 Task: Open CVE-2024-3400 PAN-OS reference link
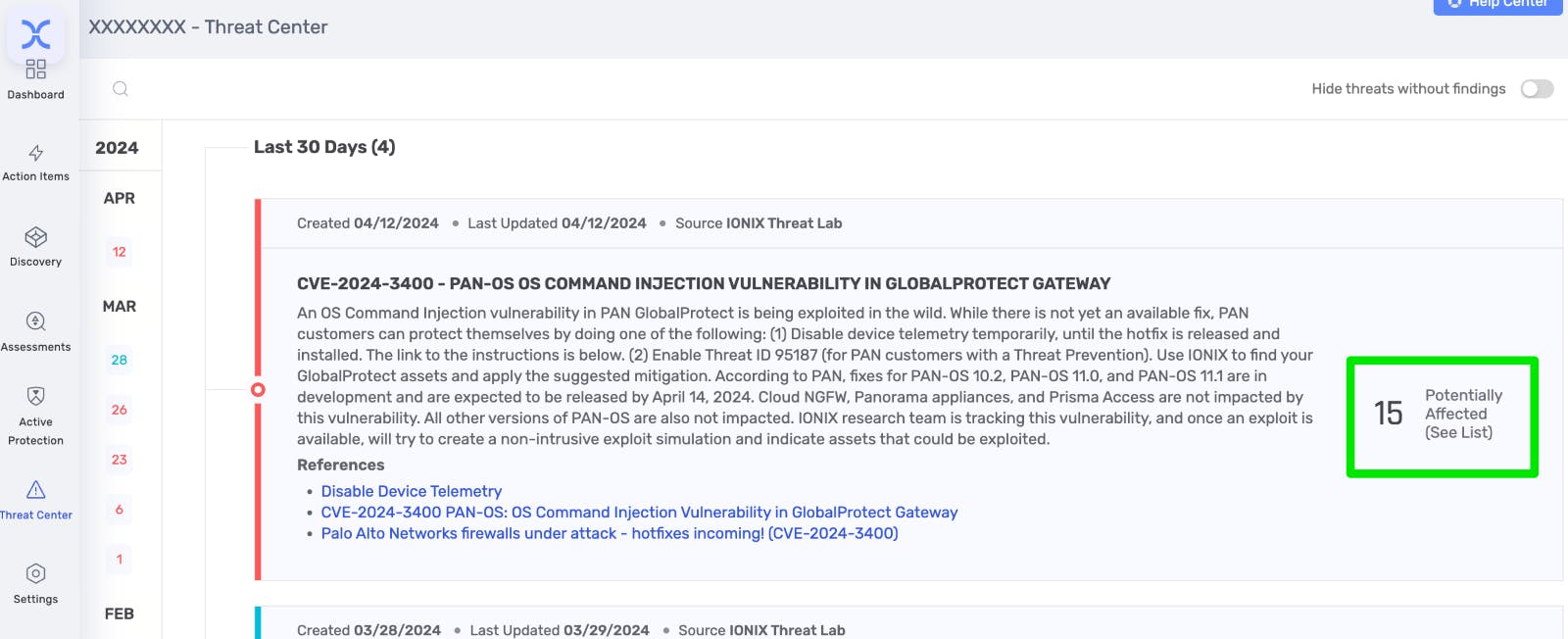639,513
